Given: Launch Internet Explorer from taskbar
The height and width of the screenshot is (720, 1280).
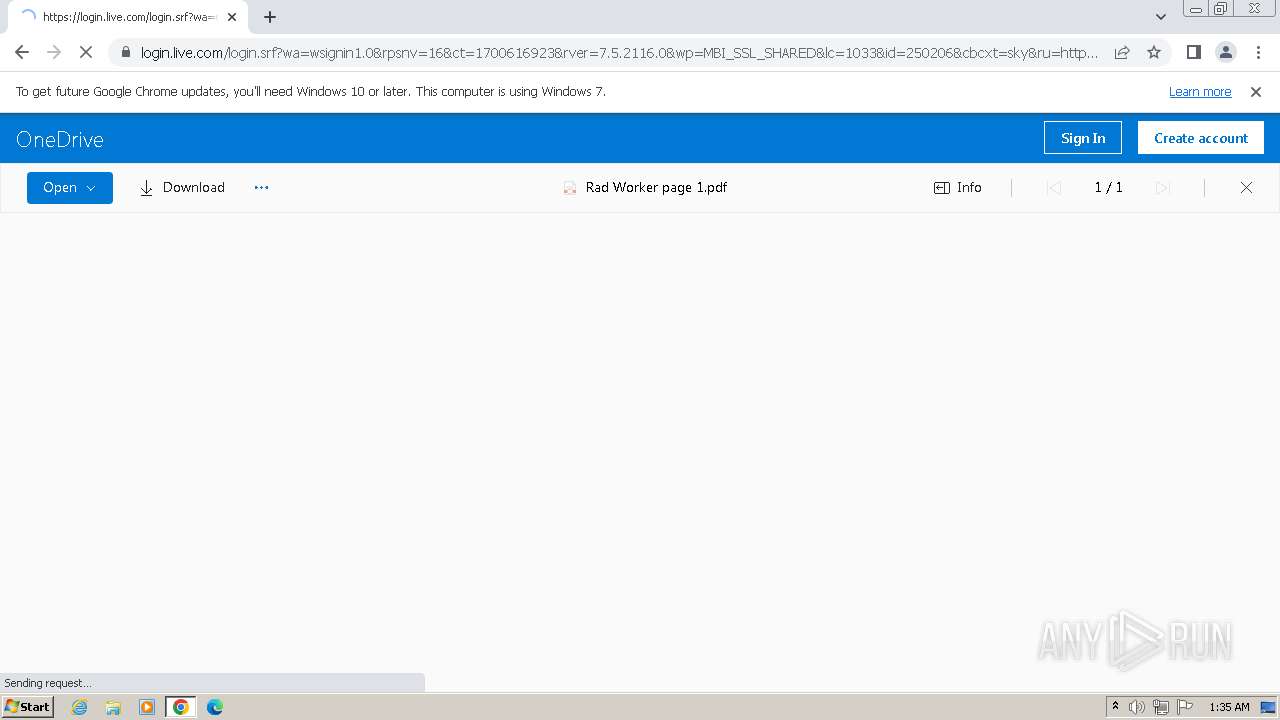Looking at the screenshot, I should [80, 707].
